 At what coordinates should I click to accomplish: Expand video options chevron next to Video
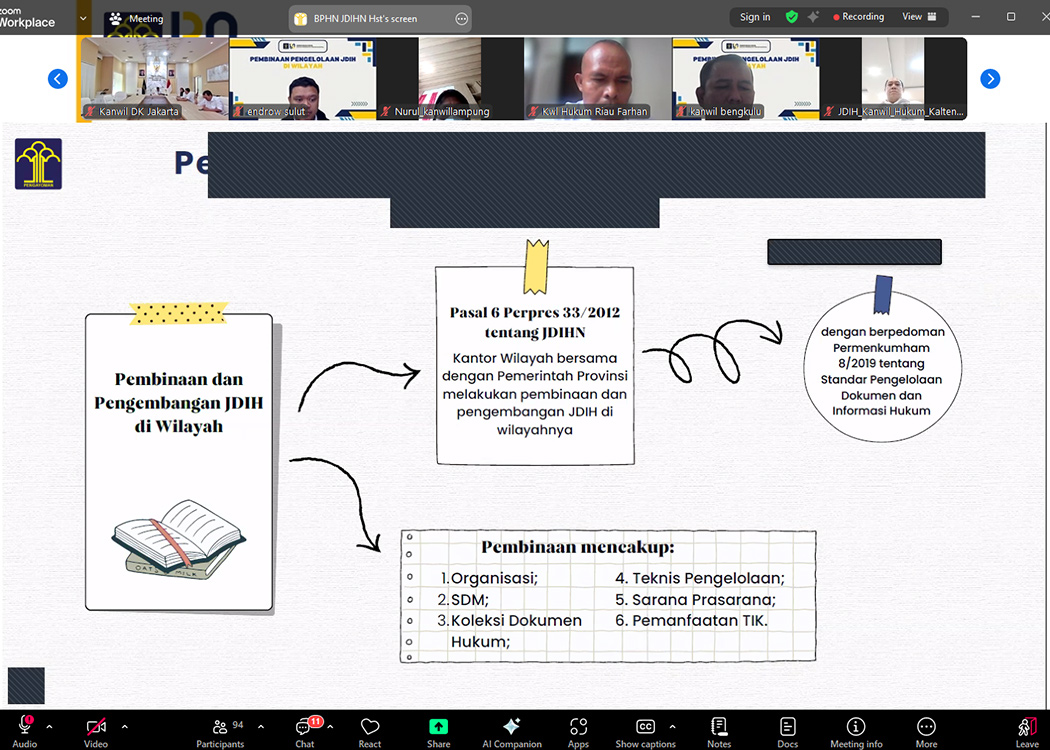[x=124, y=726]
